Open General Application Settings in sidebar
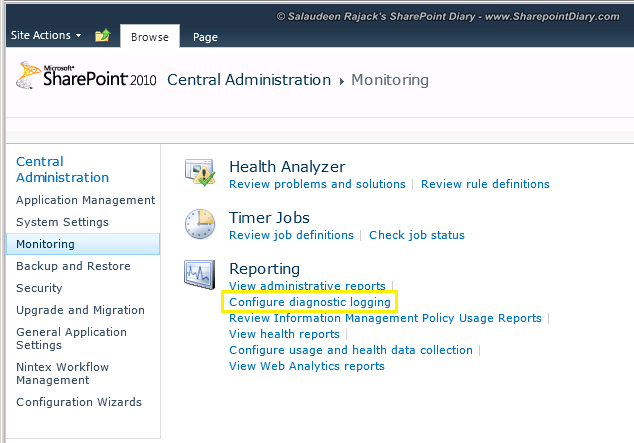The width and height of the screenshot is (634, 443). click(71, 338)
